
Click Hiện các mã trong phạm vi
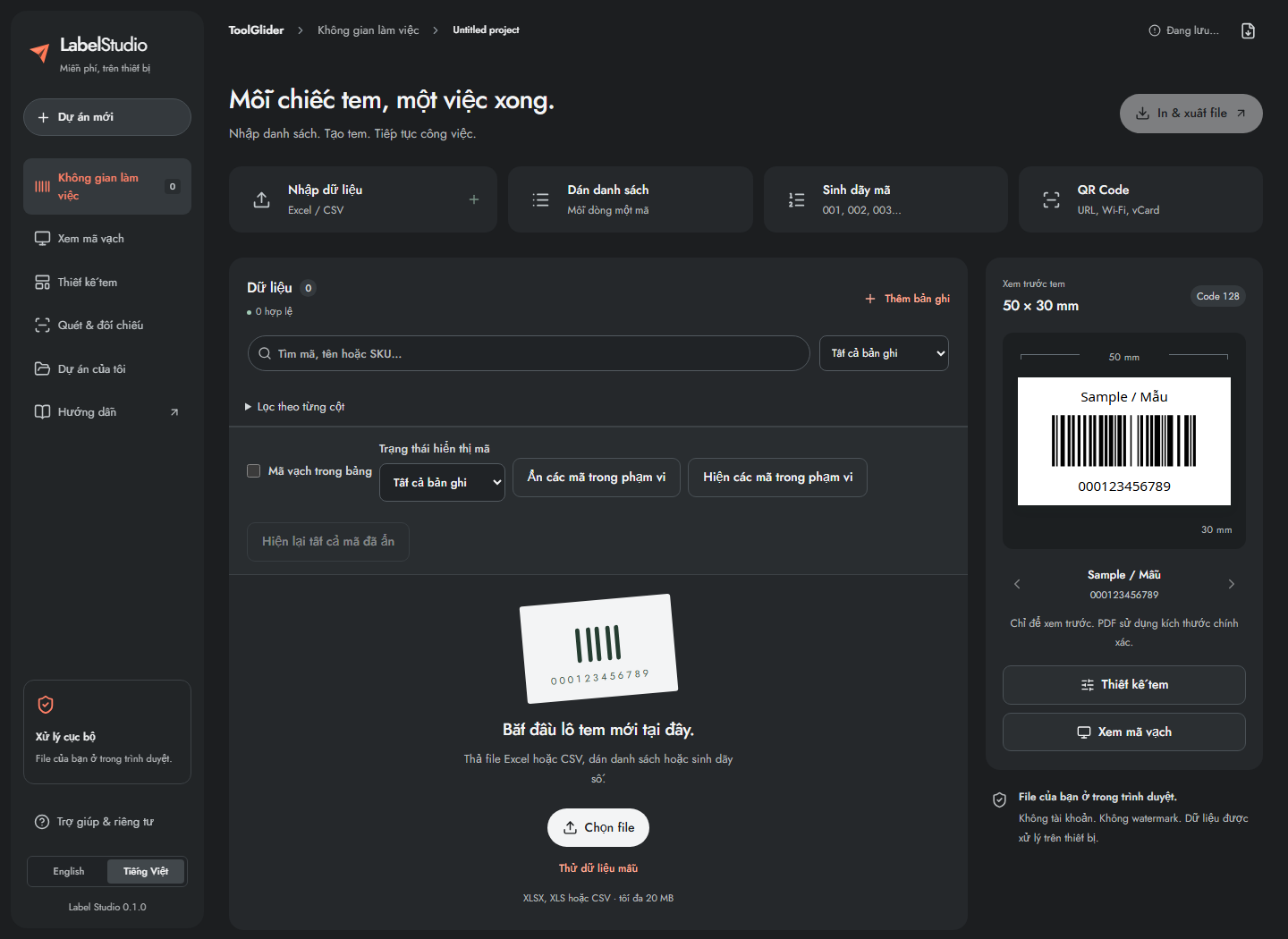778,478
